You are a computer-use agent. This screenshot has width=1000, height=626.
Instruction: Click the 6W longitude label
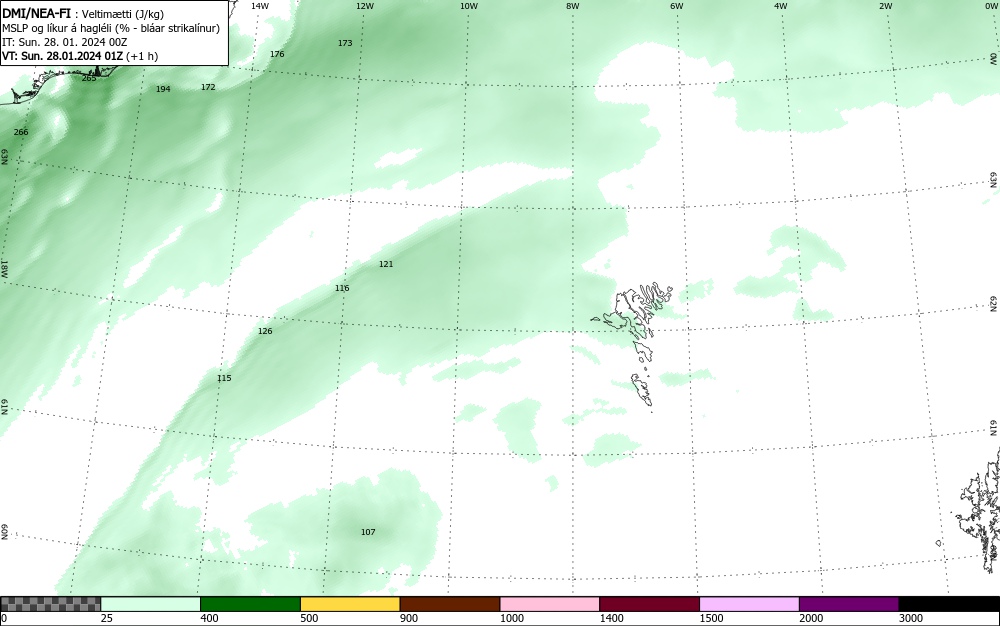677,6
